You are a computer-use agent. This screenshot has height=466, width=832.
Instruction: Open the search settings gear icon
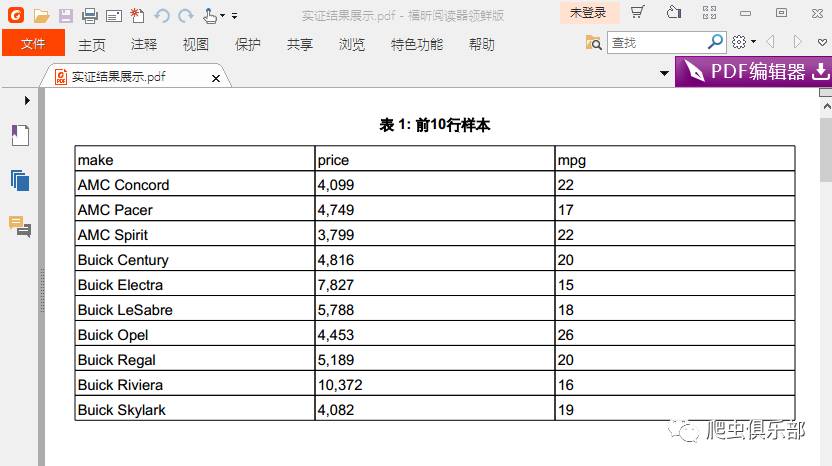tap(739, 42)
